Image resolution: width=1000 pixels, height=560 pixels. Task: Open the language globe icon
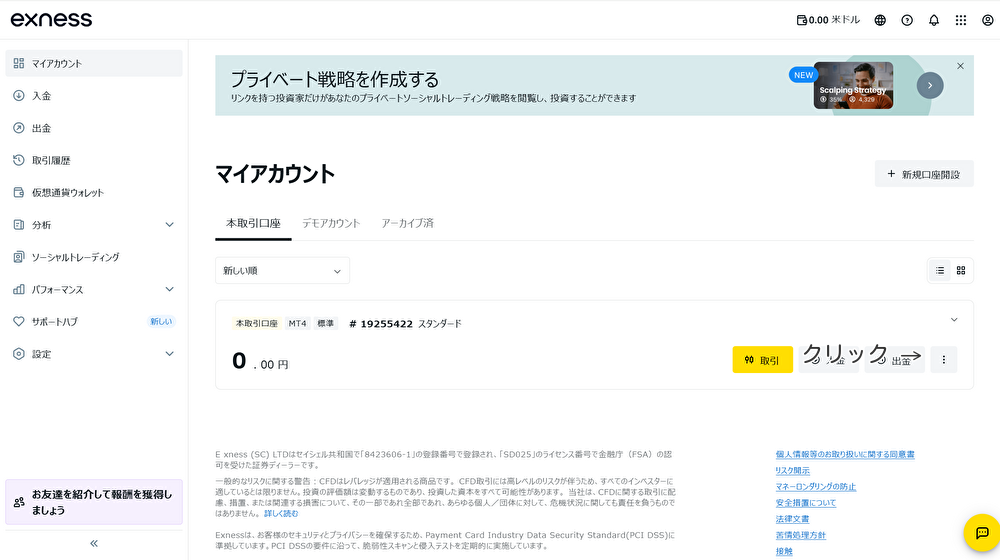pos(880,20)
